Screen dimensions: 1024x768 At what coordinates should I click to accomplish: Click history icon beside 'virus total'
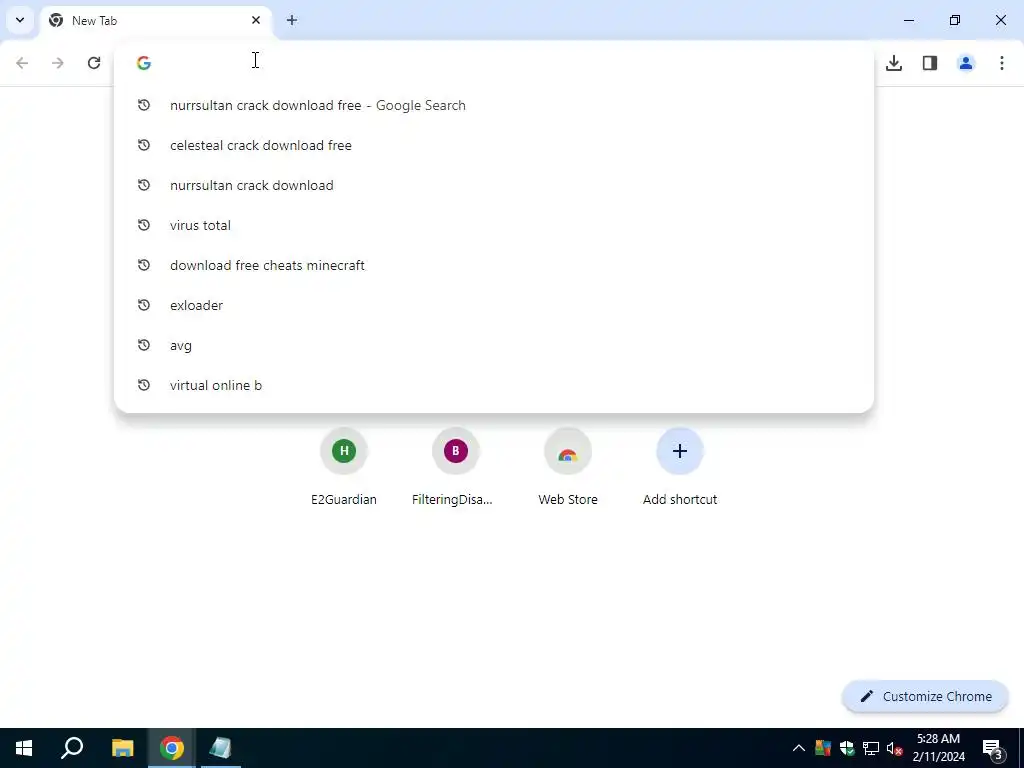(x=144, y=225)
